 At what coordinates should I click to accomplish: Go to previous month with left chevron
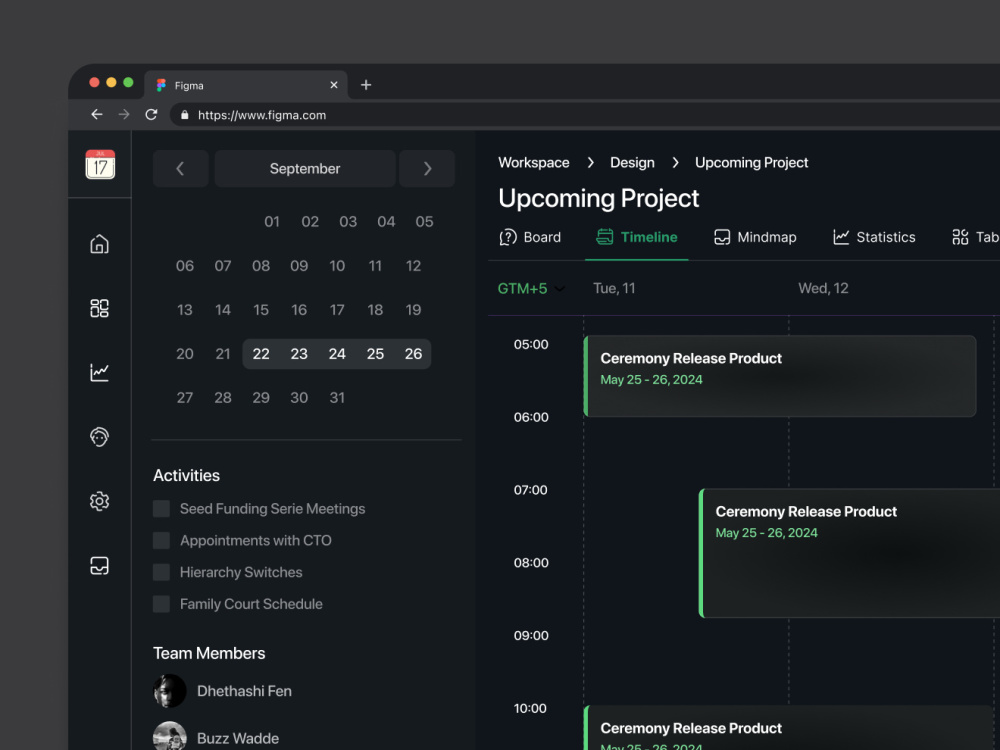tap(180, 168)
